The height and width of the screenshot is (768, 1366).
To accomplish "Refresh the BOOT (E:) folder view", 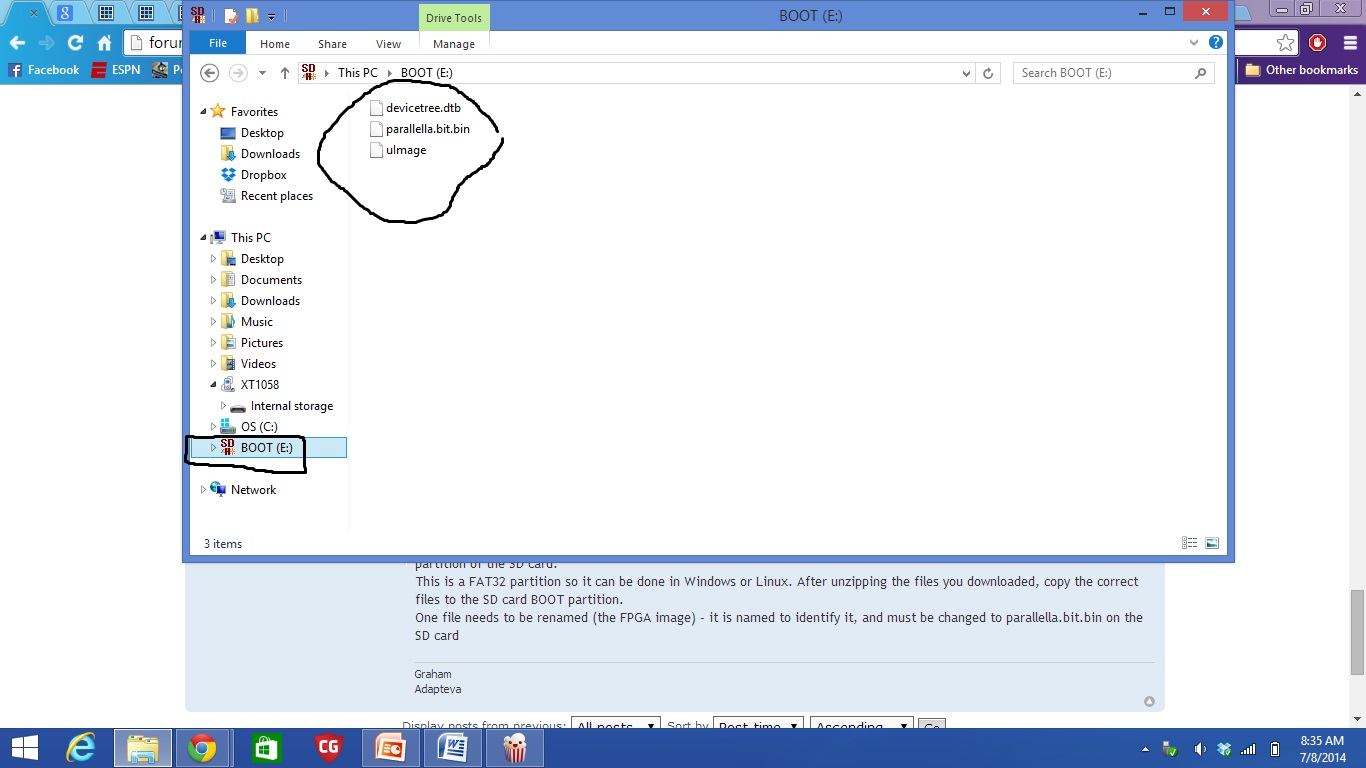I will click(x=988, y=73).
